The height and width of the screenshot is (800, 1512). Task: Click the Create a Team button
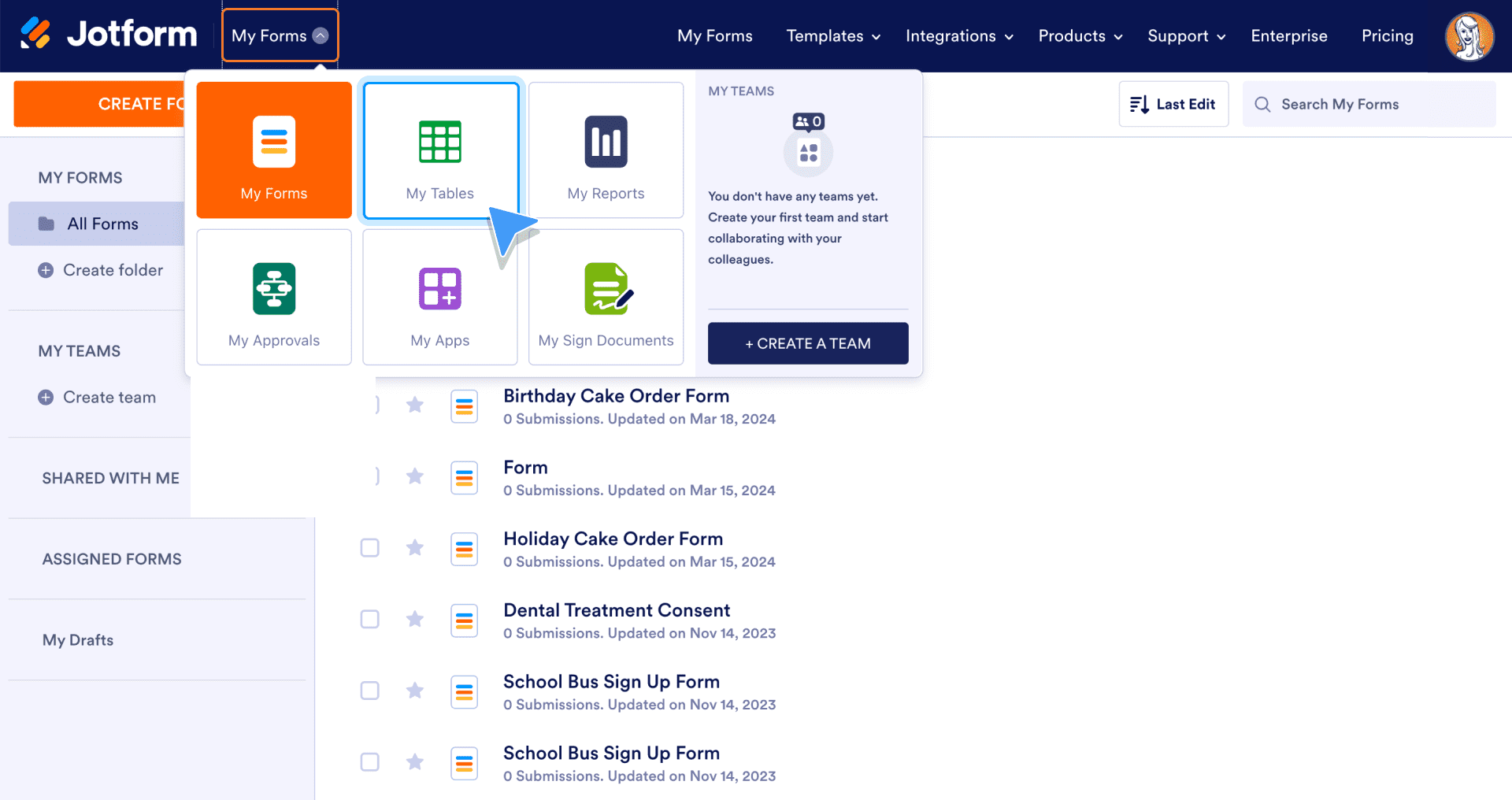coord(807,343)
